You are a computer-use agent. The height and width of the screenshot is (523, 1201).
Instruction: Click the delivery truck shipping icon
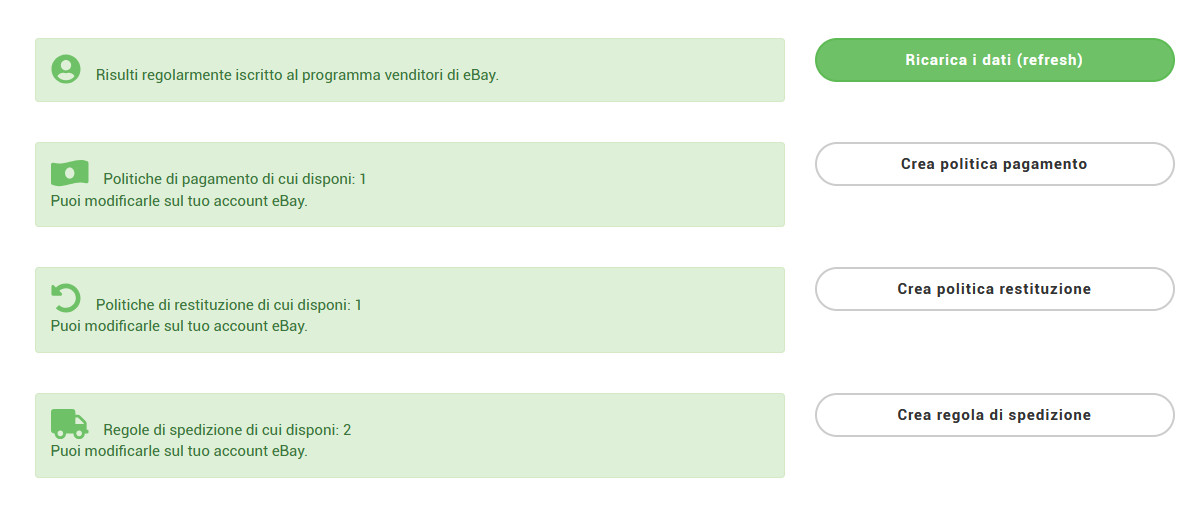click(70, 424)
